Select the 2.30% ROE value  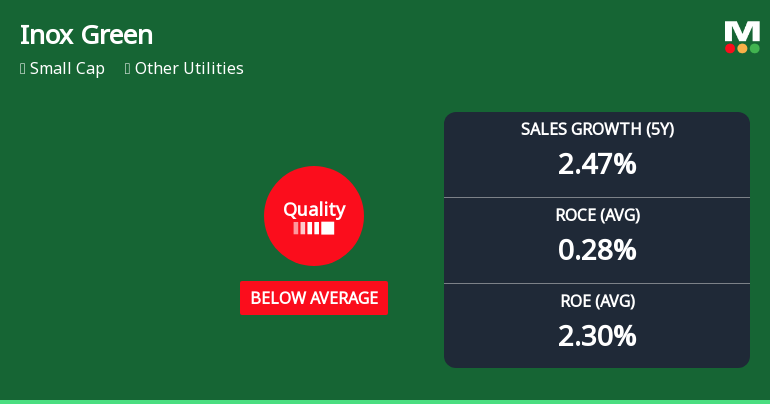pyautogui.click(x=597, y=336)
